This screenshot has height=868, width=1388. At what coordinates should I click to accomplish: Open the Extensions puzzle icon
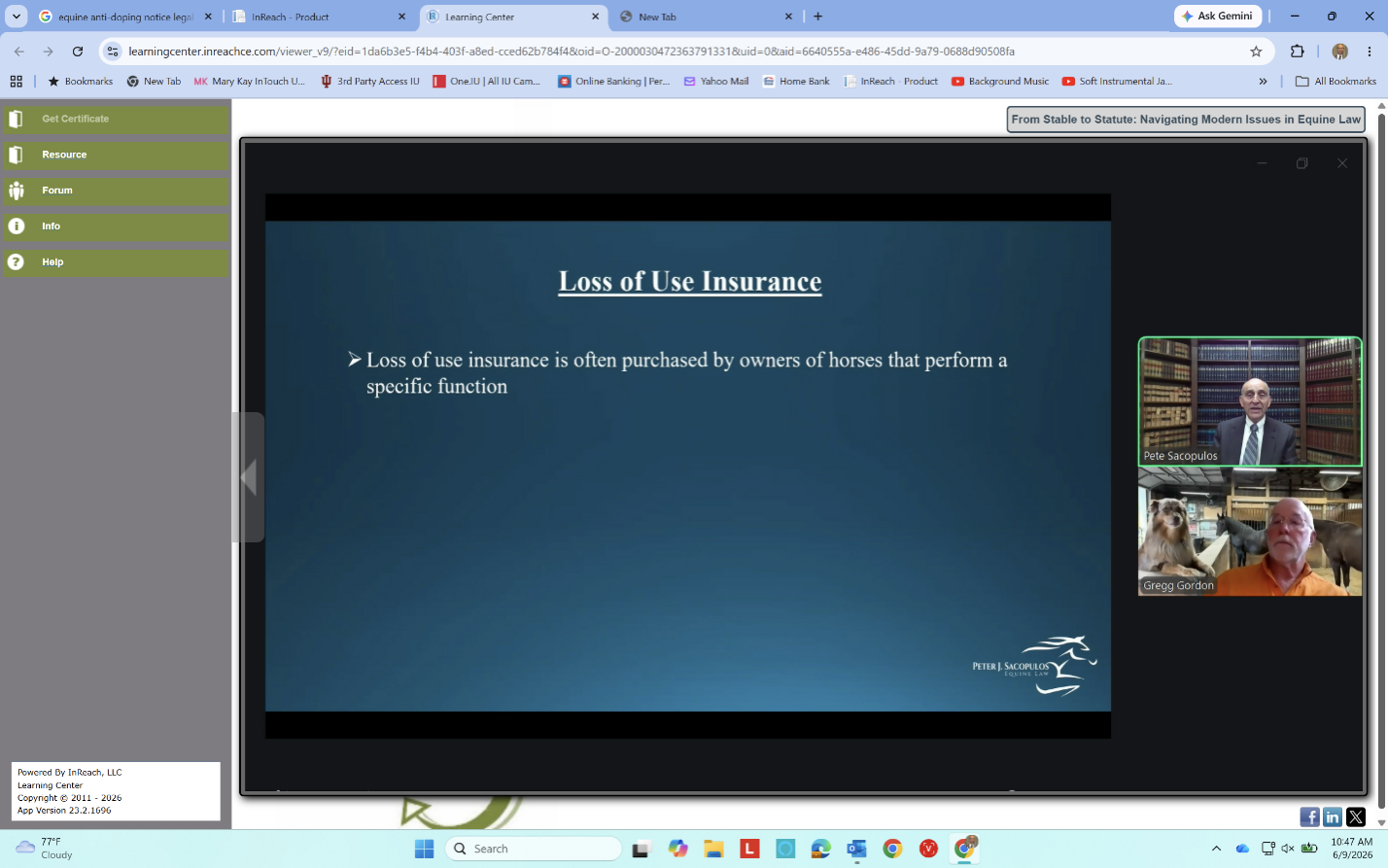point(1297,52)
